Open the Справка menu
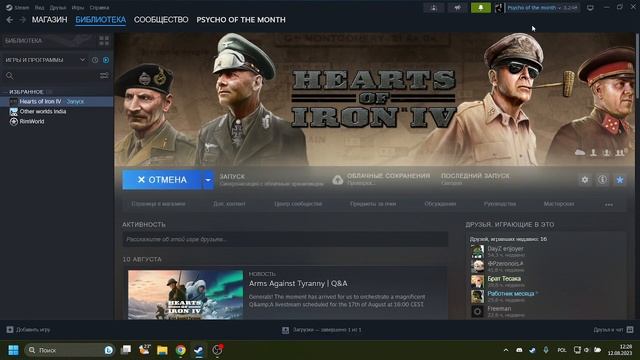Image resolution: width=640 pixels, height=360 pixels. (99, 8)
